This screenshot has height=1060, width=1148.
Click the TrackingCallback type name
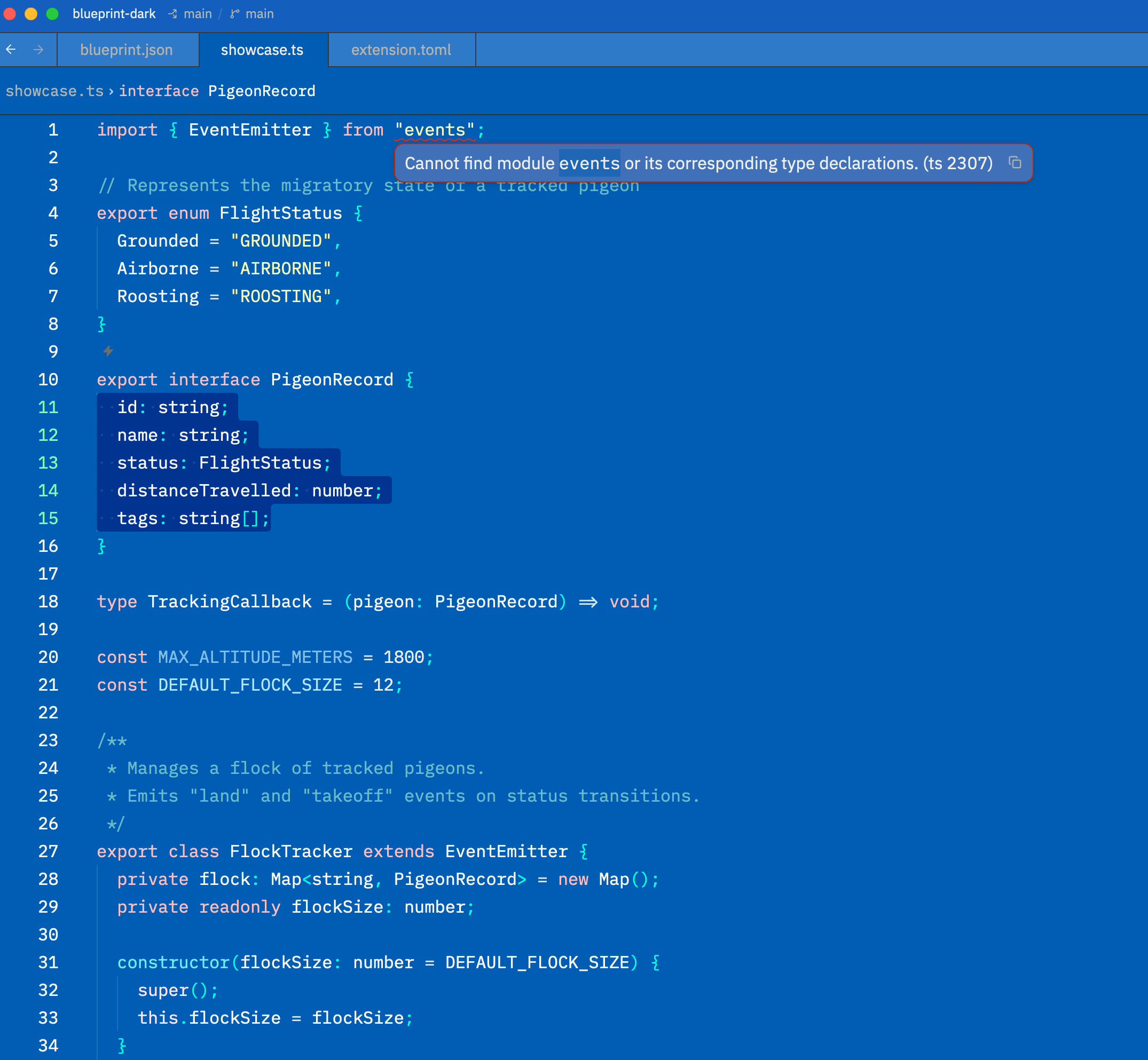tap(230, 602)
